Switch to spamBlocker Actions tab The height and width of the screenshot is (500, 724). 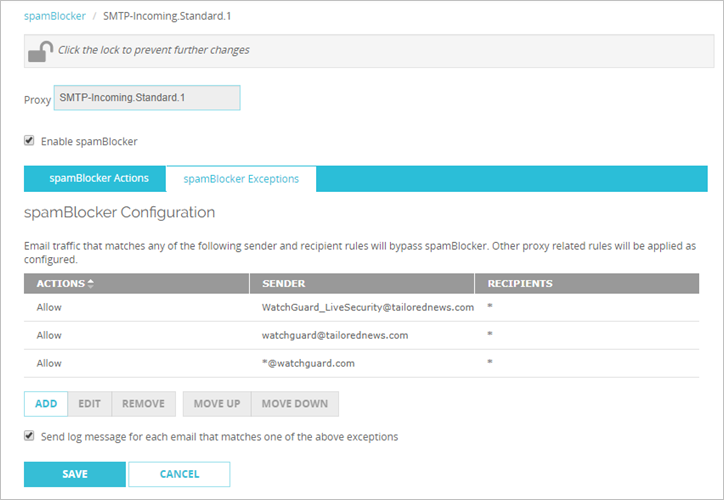(x=98, y=178)
